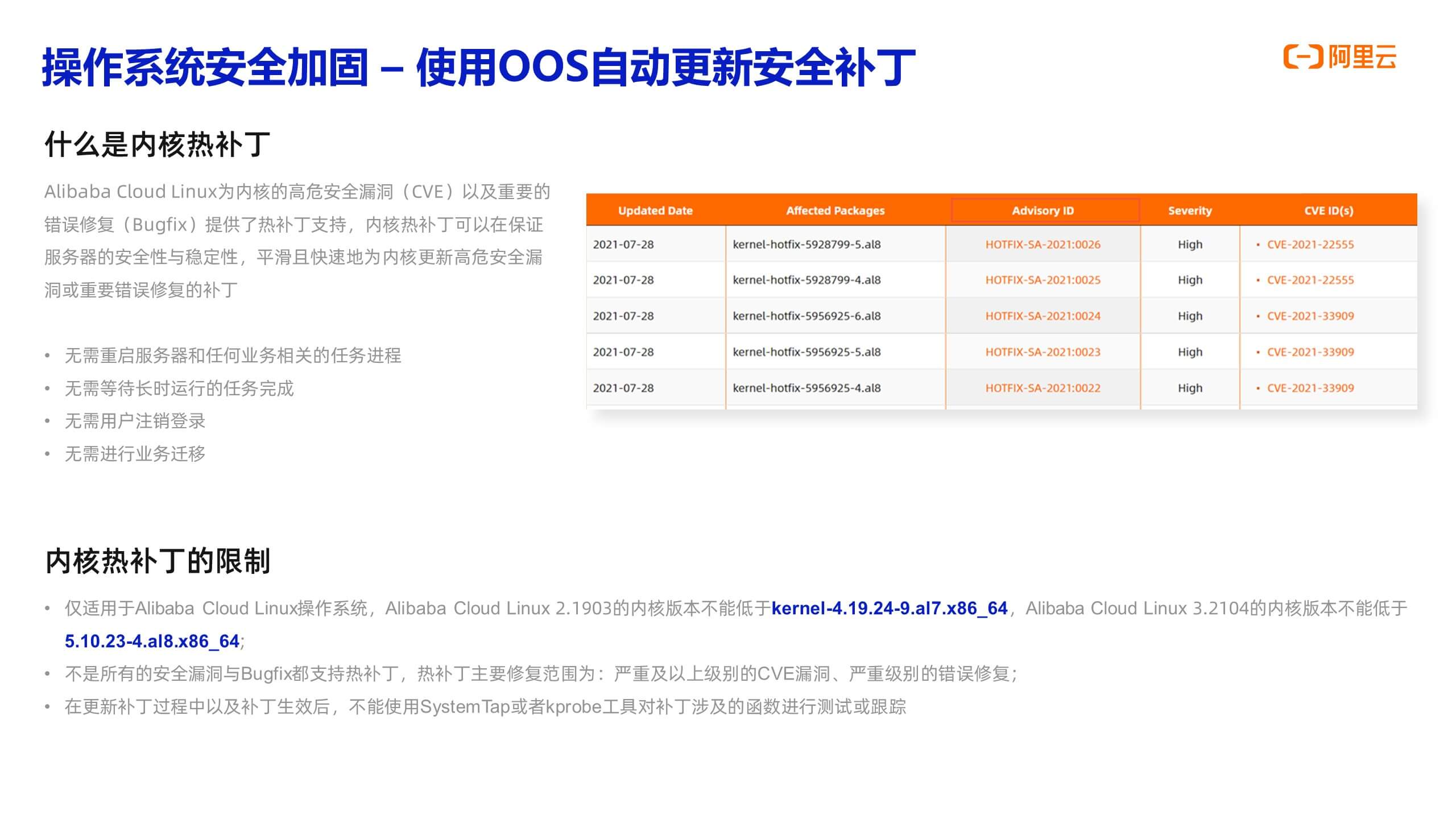Click the SystemTap或者kprobe limitation line
Image resolution: width=1456 pixels, height=819 pixels.
[485, 706]
